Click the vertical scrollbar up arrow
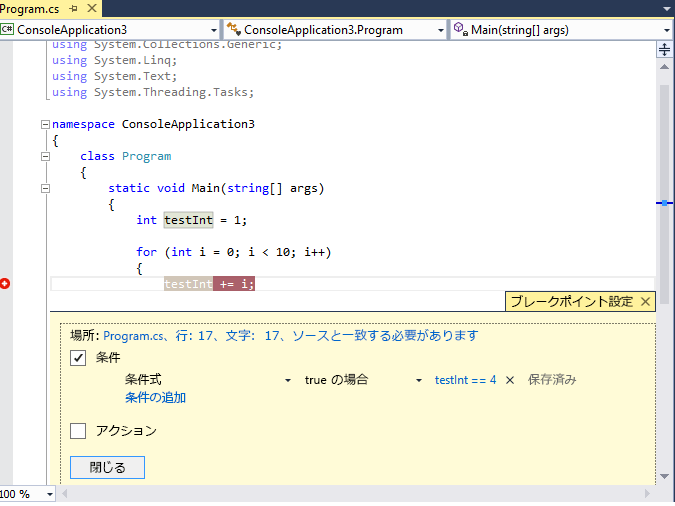This screenshot has height=506, width=675. click(664, 67)
